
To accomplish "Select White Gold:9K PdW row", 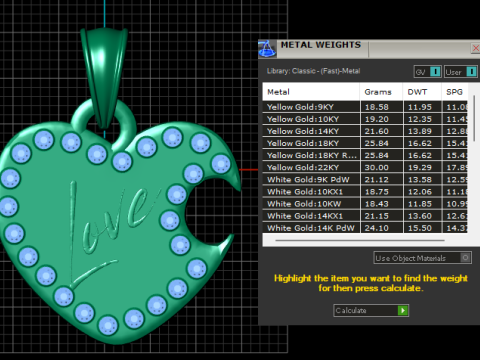I will (x=365, y=180).
